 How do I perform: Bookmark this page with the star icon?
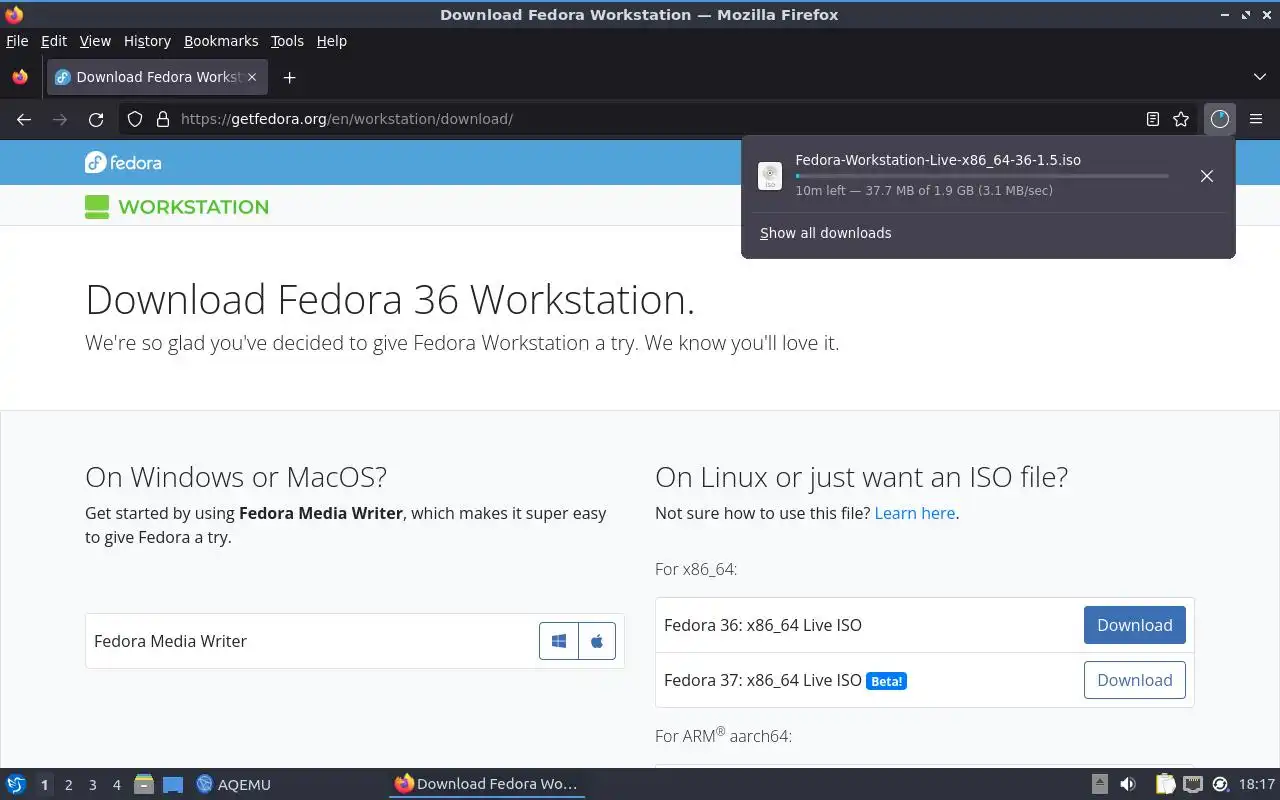tap(1181, 119)
